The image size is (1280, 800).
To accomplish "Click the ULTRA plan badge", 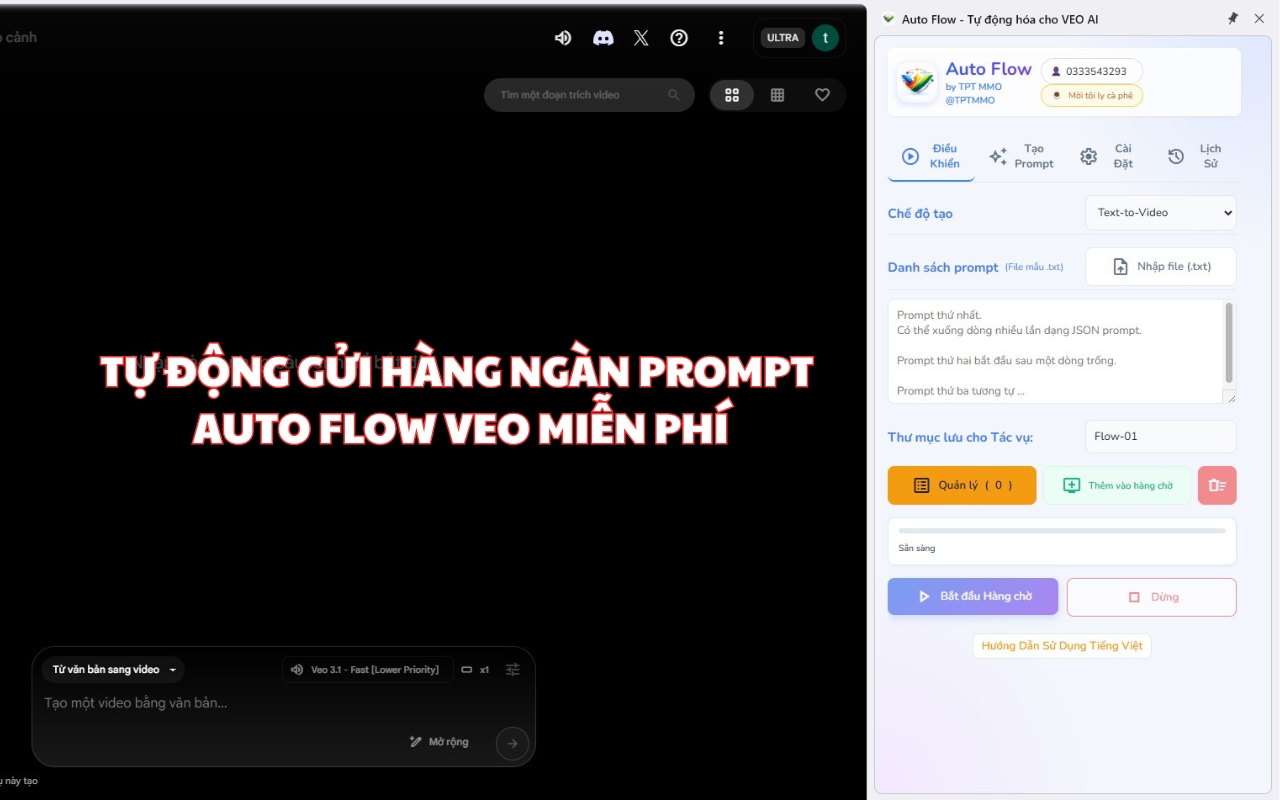I will pos(783,38).
